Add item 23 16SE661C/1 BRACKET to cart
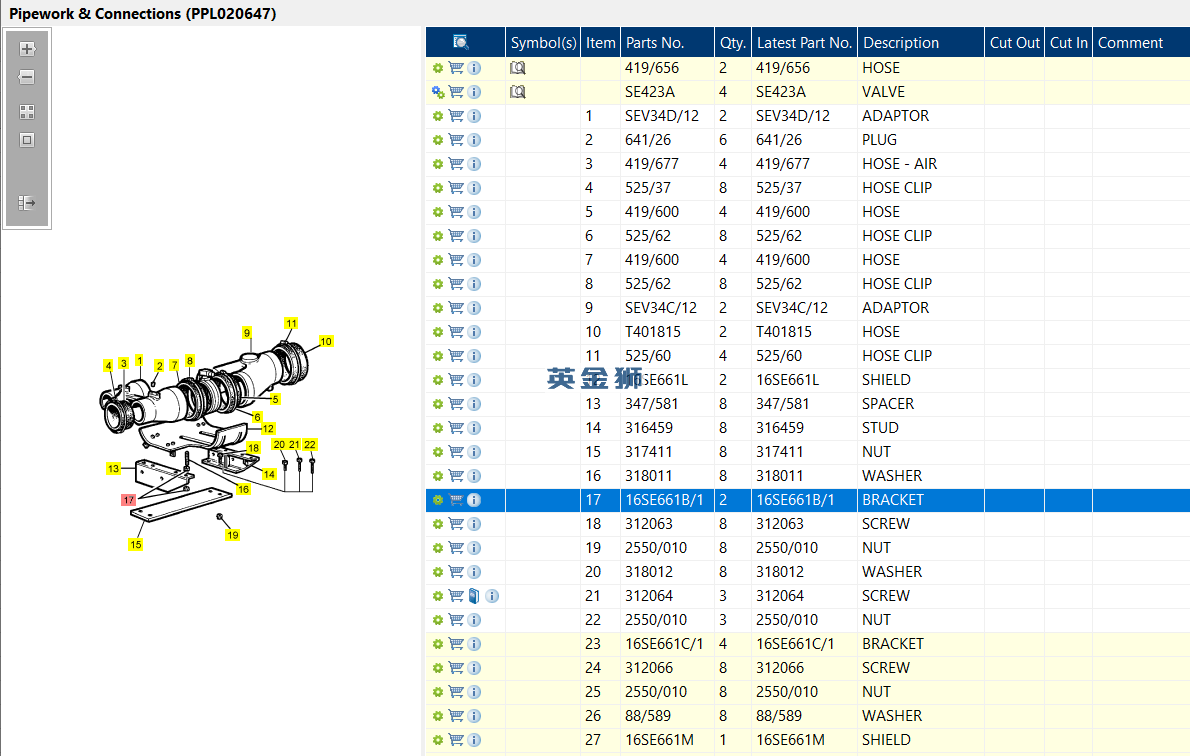Screen dimensions: 1190x756 (x=456, y=644)
